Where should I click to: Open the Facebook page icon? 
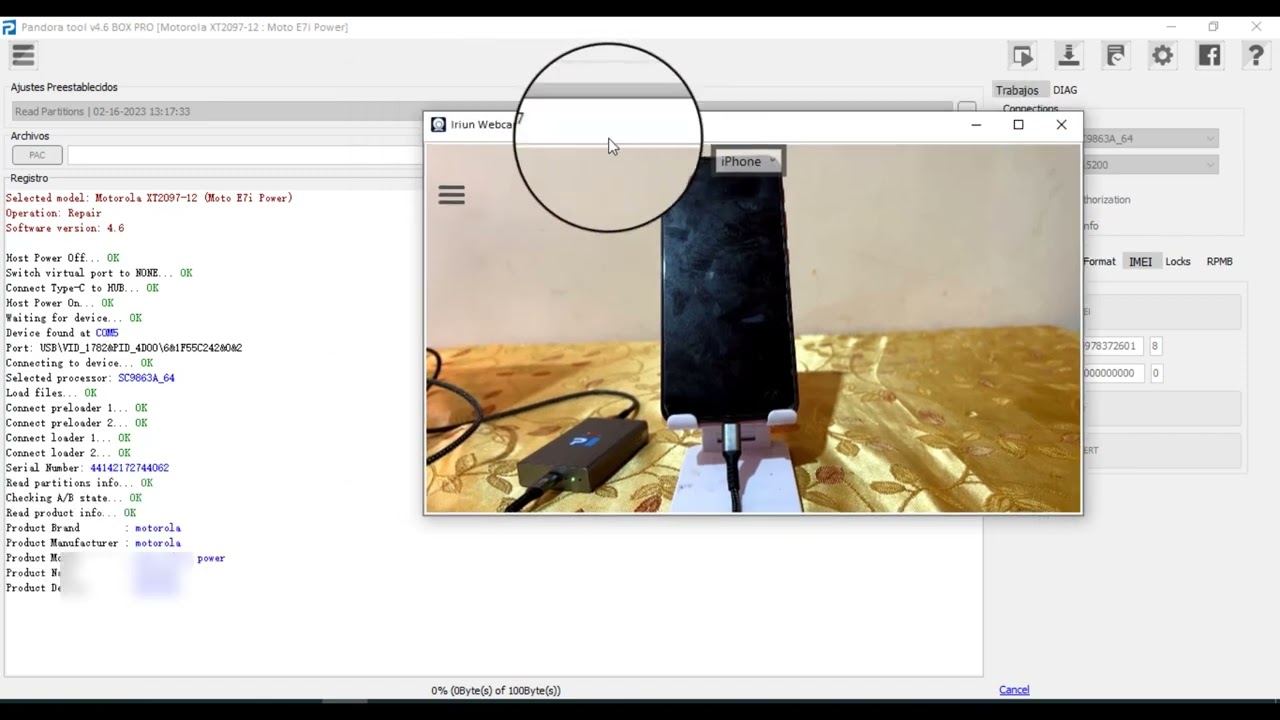(1209, 56)
